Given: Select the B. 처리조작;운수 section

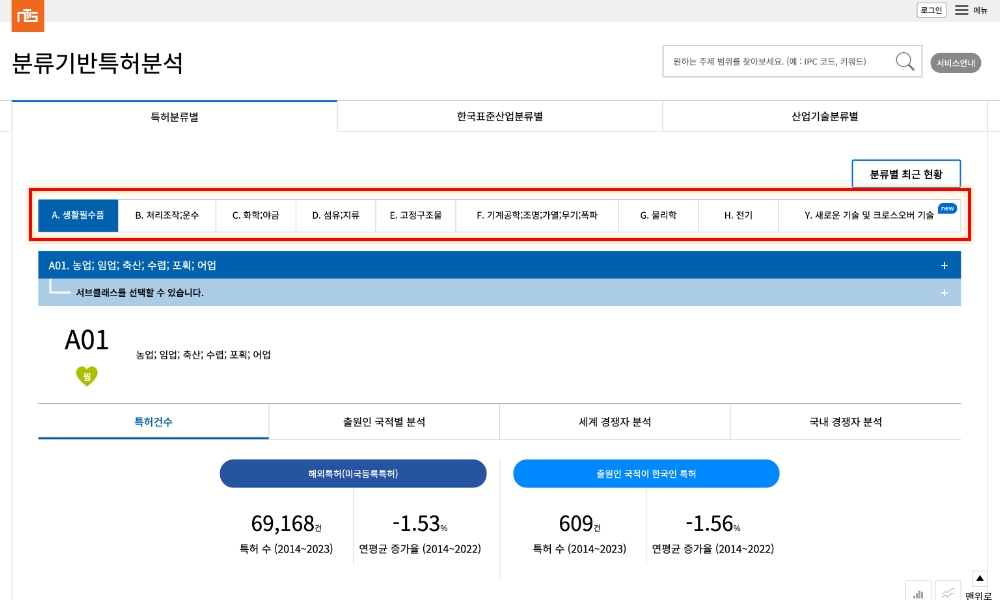Looking at the screenshot, I should click(x=166, y=216).
